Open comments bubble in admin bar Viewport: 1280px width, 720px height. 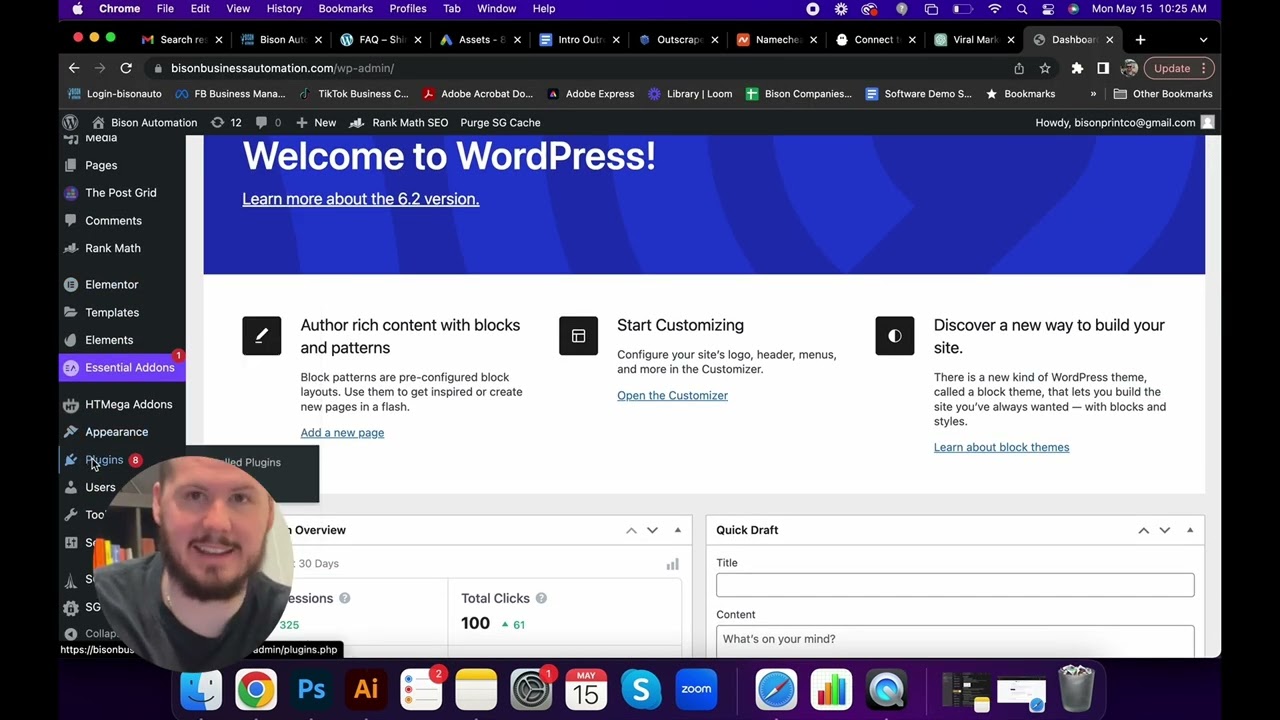(x=268, y=122)
